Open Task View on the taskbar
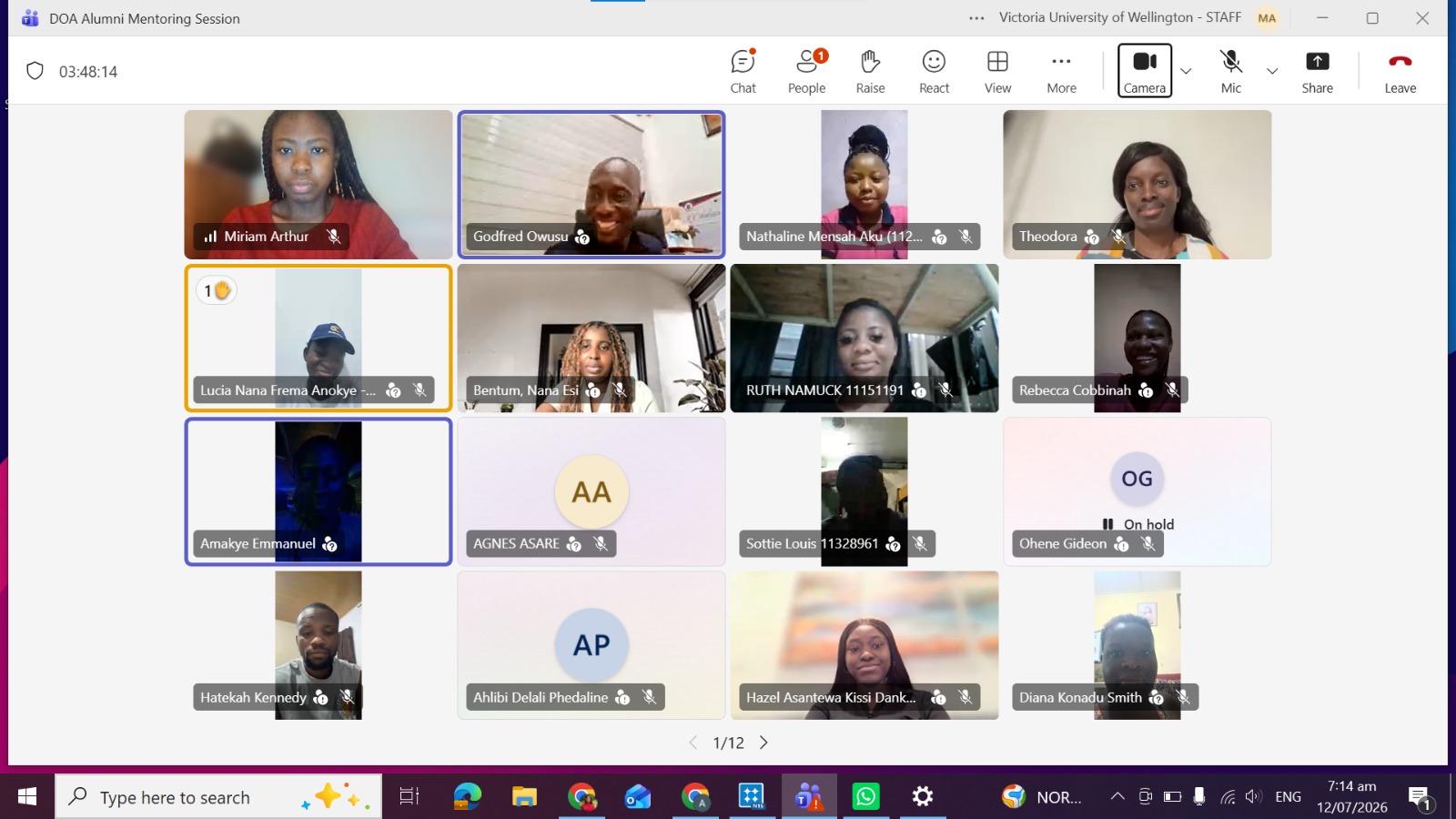This screenshot has width=1456, height=819. click(x=409, y=797)
